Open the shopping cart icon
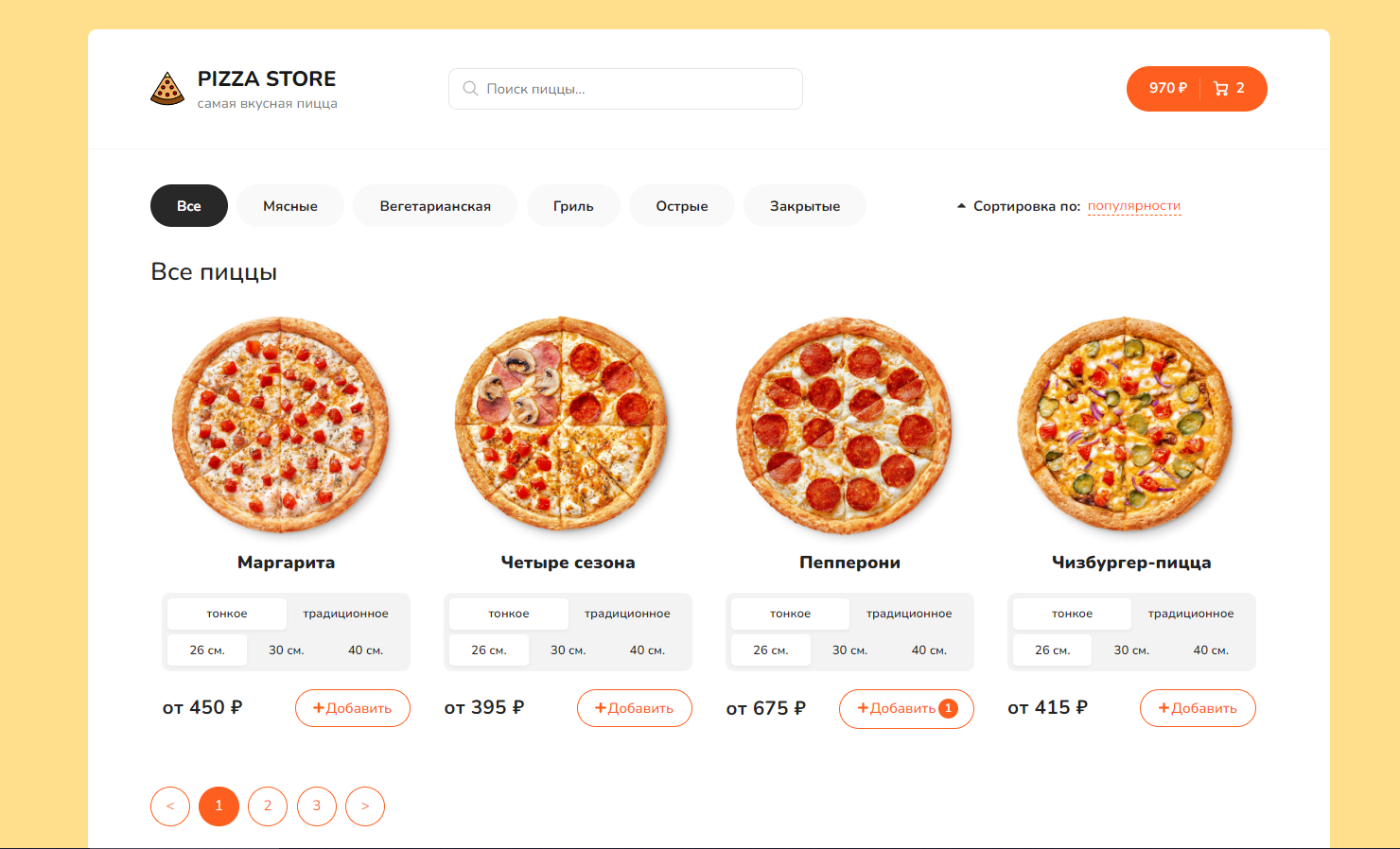This screenshot has height=849, width=1400. coord(1223,88)
